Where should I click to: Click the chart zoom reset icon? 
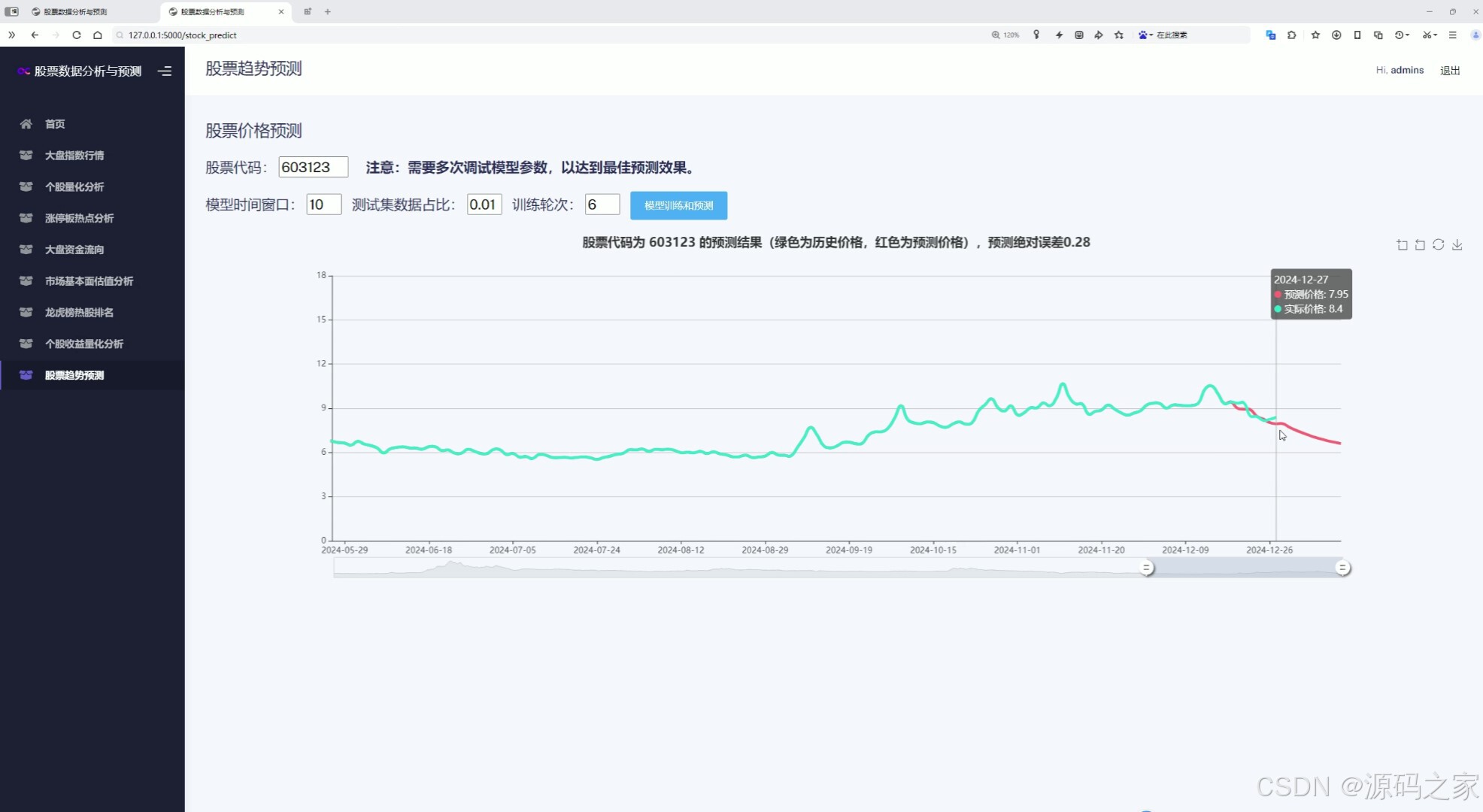(x=1420, y=245)
